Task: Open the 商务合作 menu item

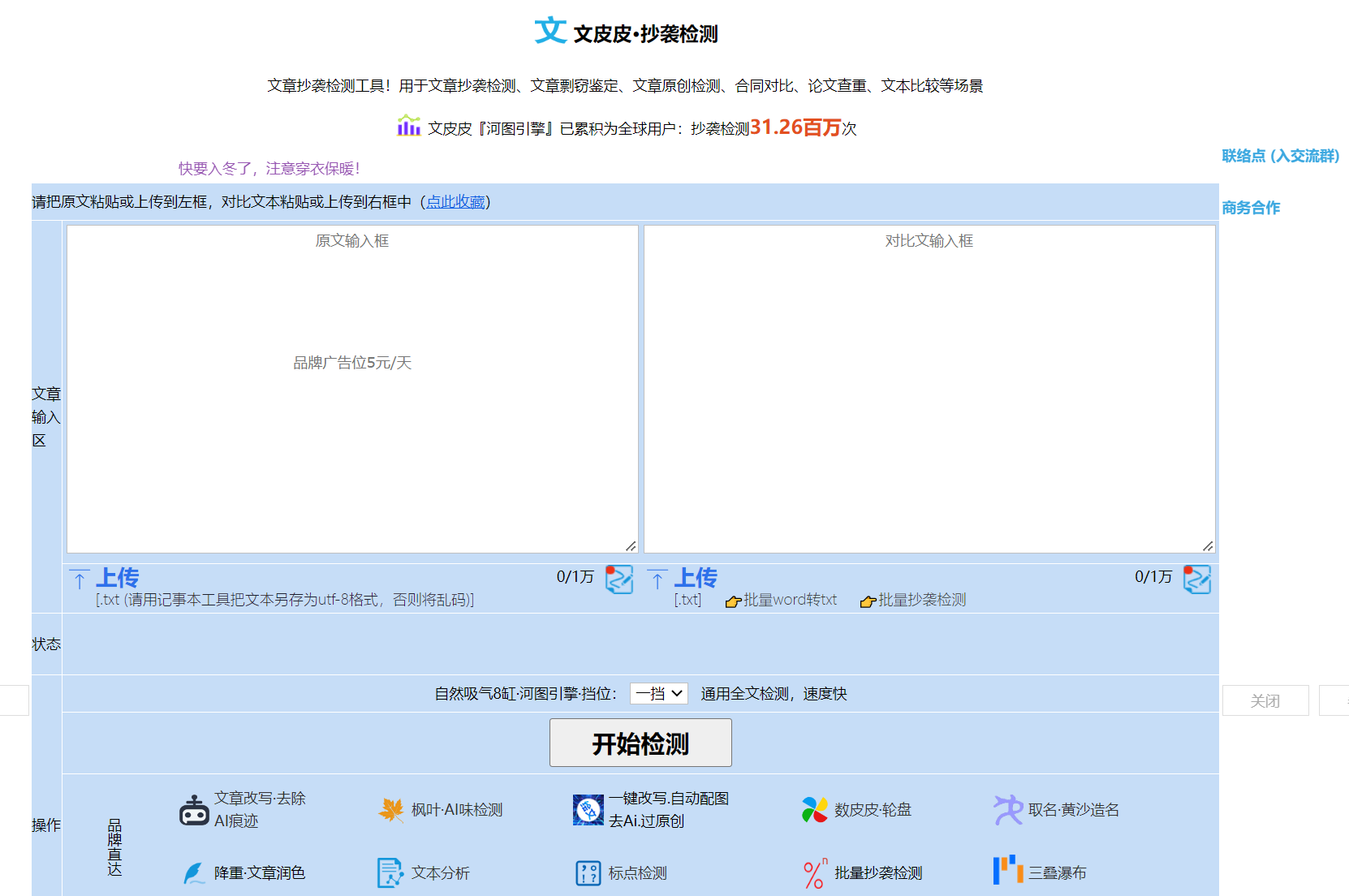Action: (1250, 208)
